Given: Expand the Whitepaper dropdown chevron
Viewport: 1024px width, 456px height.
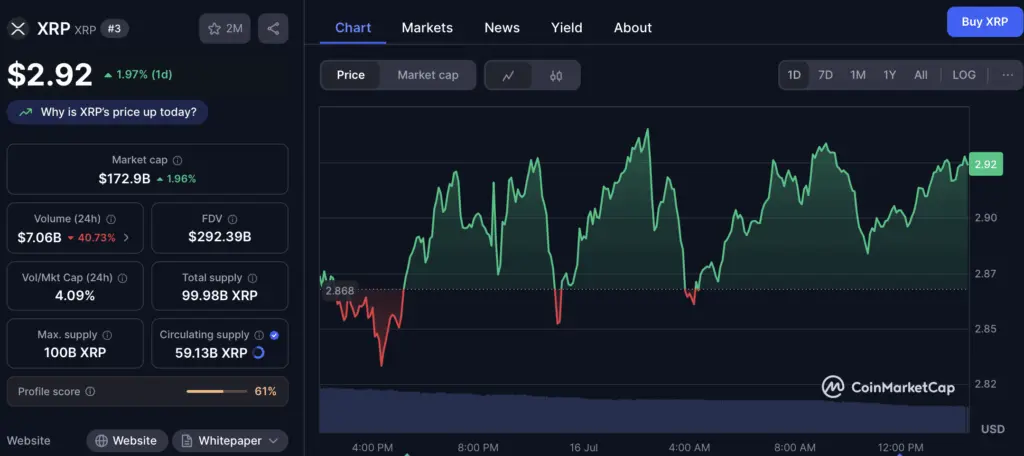Looking at the screenshot, I should (x=274, y=441).
